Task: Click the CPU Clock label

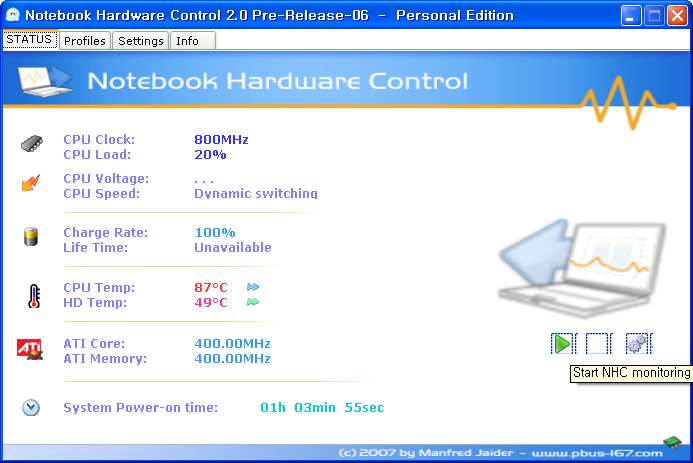Action: pos(99,140)
